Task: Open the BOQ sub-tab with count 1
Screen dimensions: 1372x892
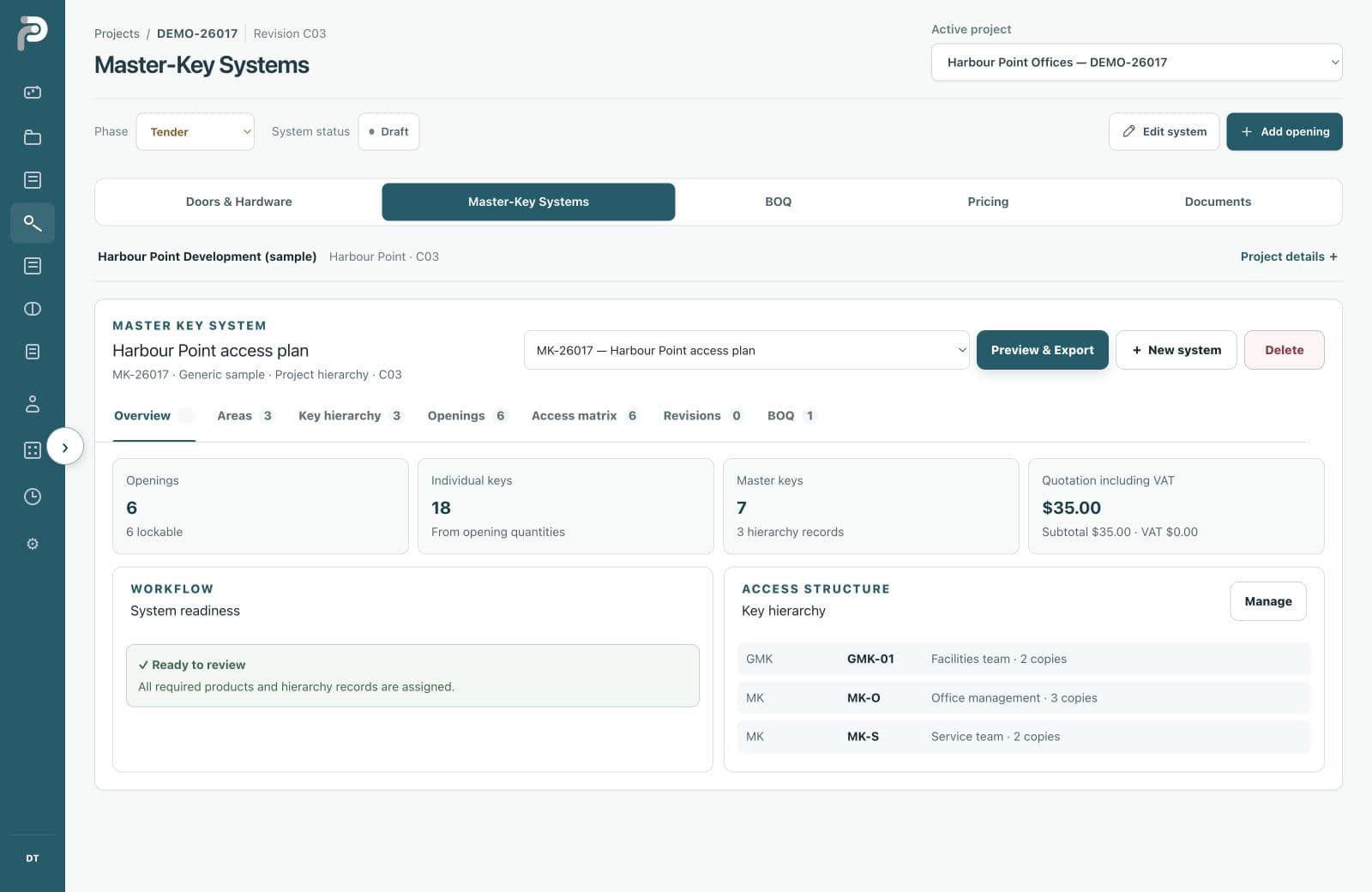Action: click(791, 416)
